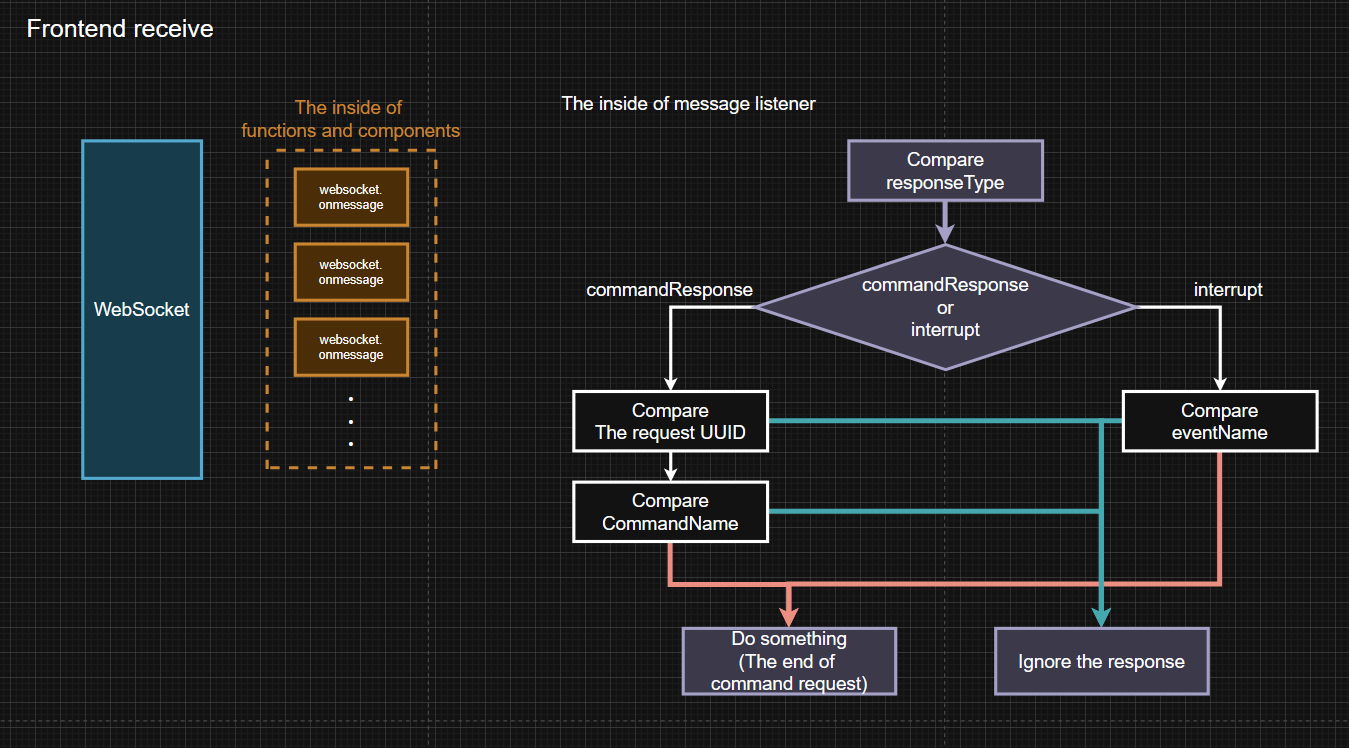The width and height of the screenshot is (1349, 748).
Task: Click the blue WebSocket rectangle
Action: pyautogui.click(x=142, y=309)
